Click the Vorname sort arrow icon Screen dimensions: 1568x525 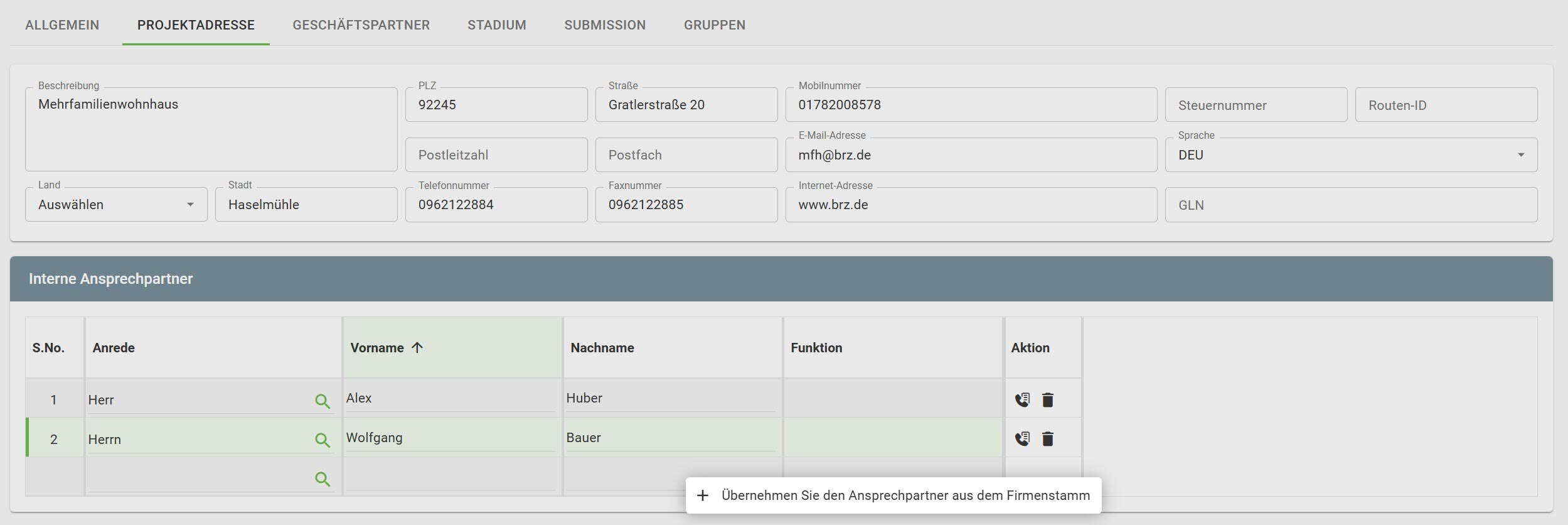click(x=417, y=347)
